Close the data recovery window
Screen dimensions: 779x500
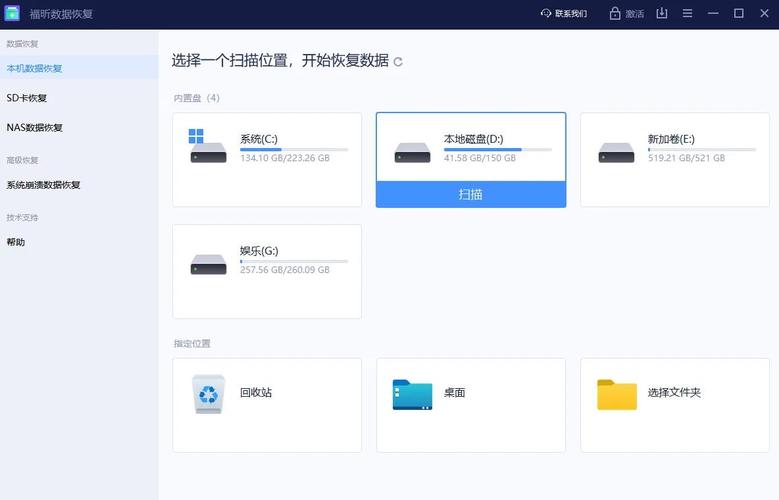(x=765, y=13)
